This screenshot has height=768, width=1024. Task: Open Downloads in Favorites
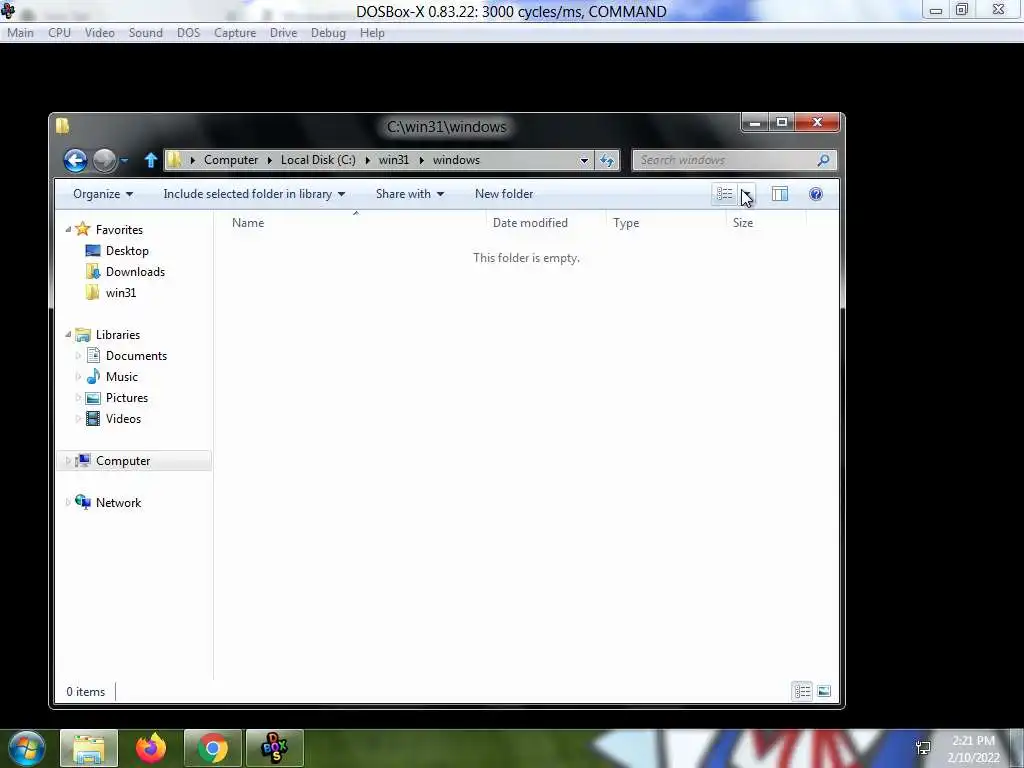(135, 272)
